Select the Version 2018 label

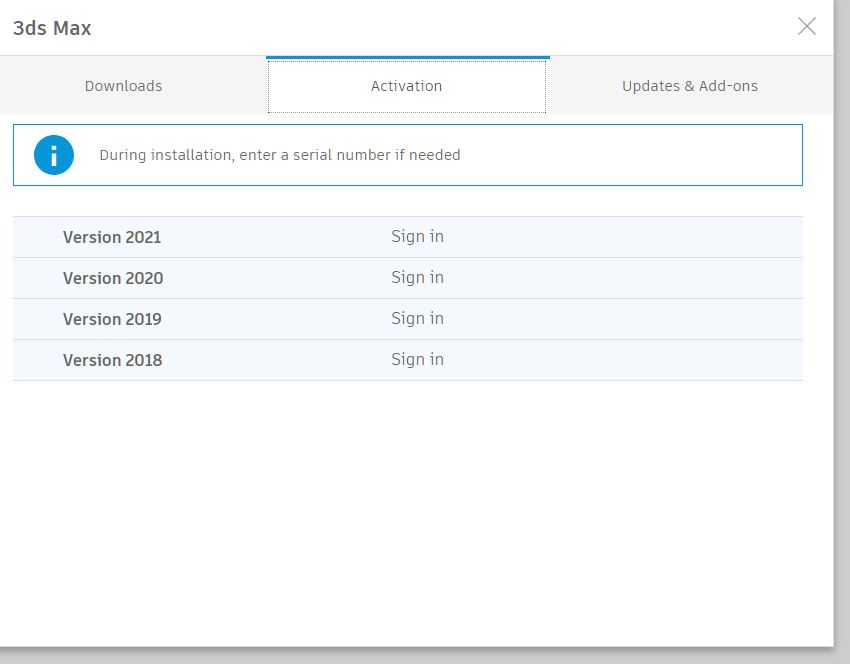click(112, 360)
